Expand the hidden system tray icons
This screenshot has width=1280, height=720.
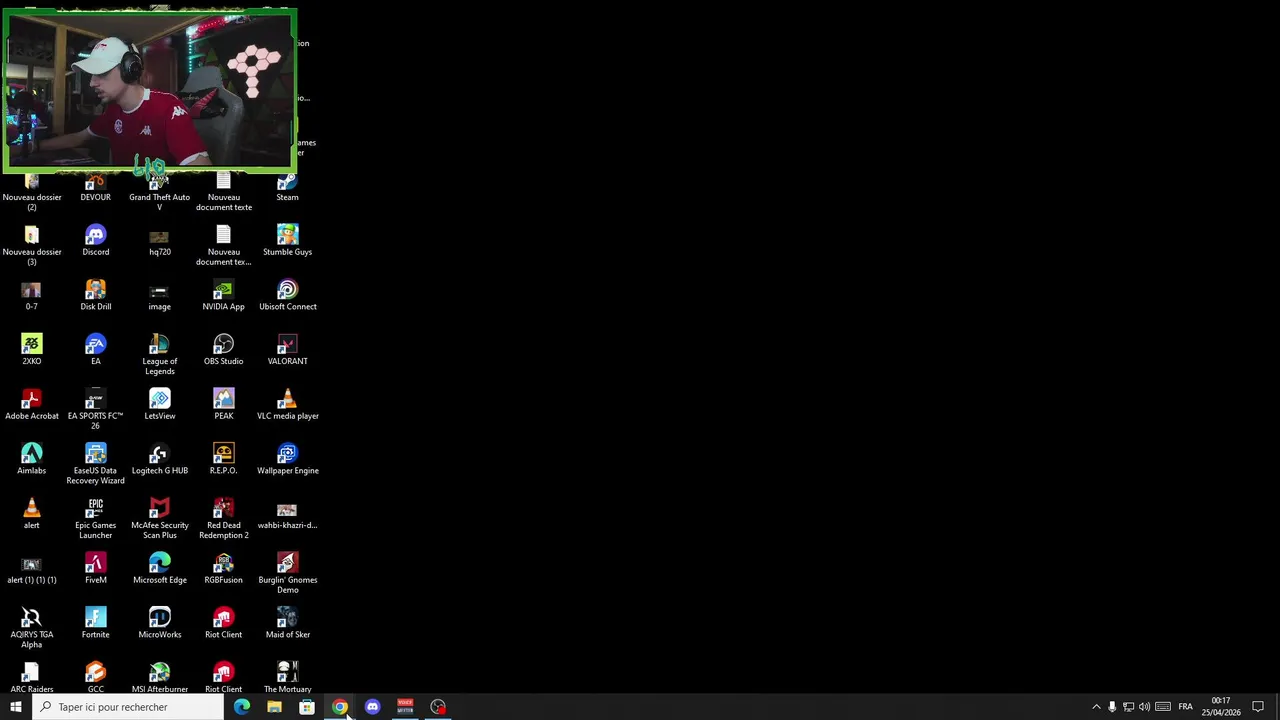pos(1096,707)
